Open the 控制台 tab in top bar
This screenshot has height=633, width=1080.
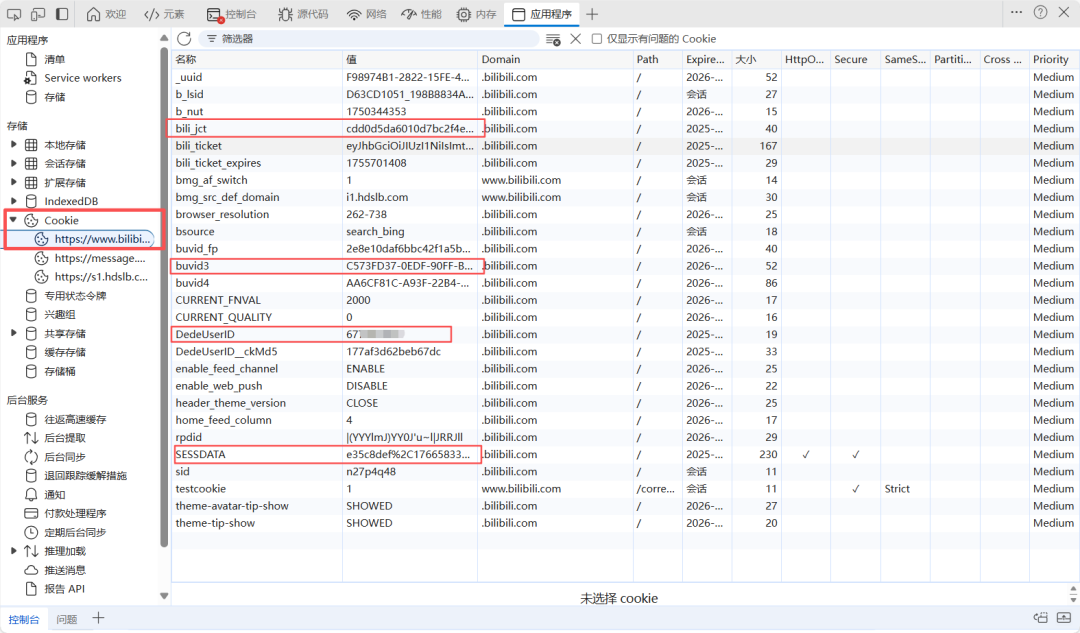(x=231, y=14)
